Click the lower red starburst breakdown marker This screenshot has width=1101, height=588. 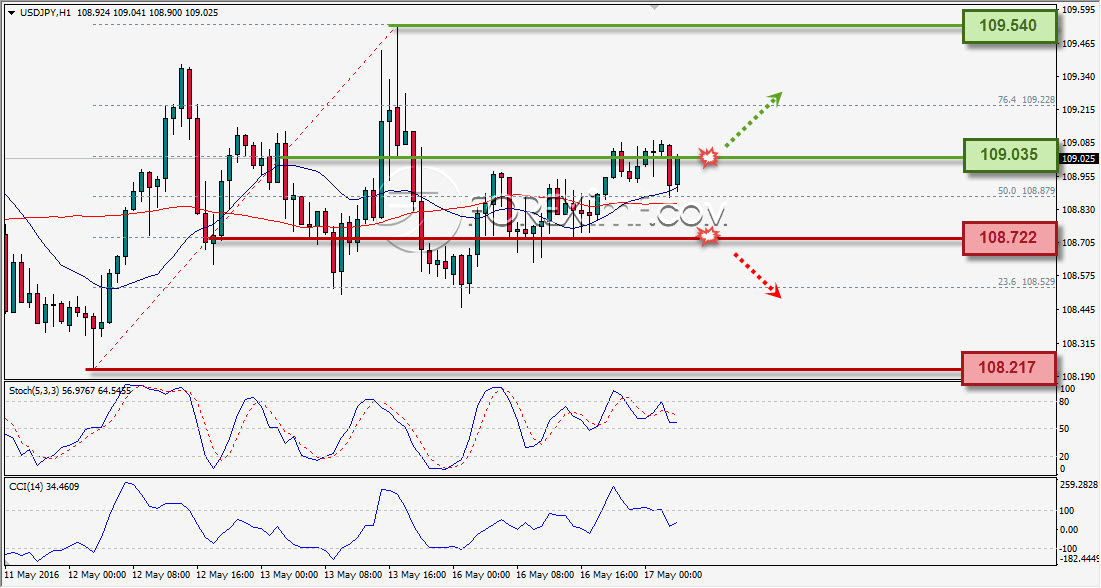[709, 237]
